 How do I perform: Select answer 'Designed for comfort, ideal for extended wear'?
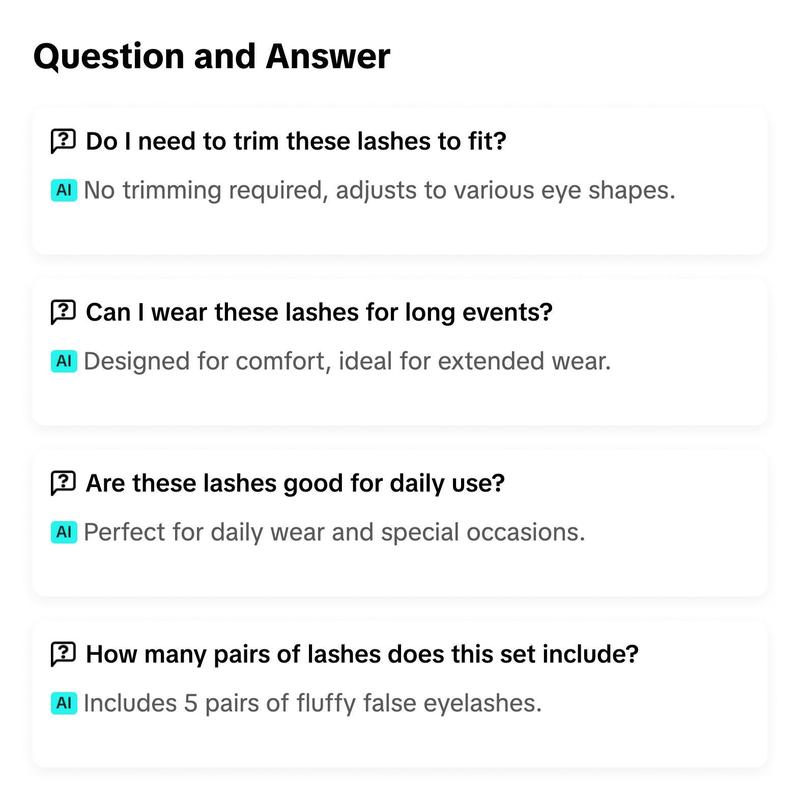[347, 361]
